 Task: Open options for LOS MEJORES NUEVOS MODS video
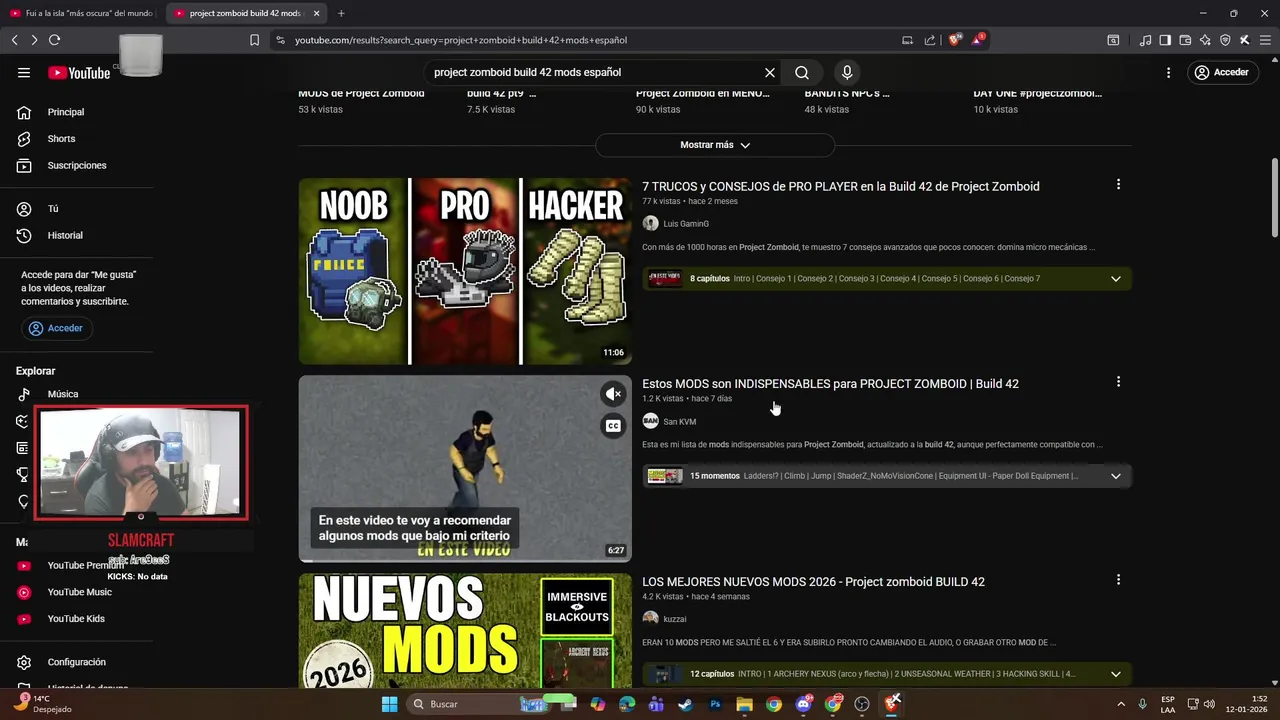pyautogui.click(x=1118, y=579)
